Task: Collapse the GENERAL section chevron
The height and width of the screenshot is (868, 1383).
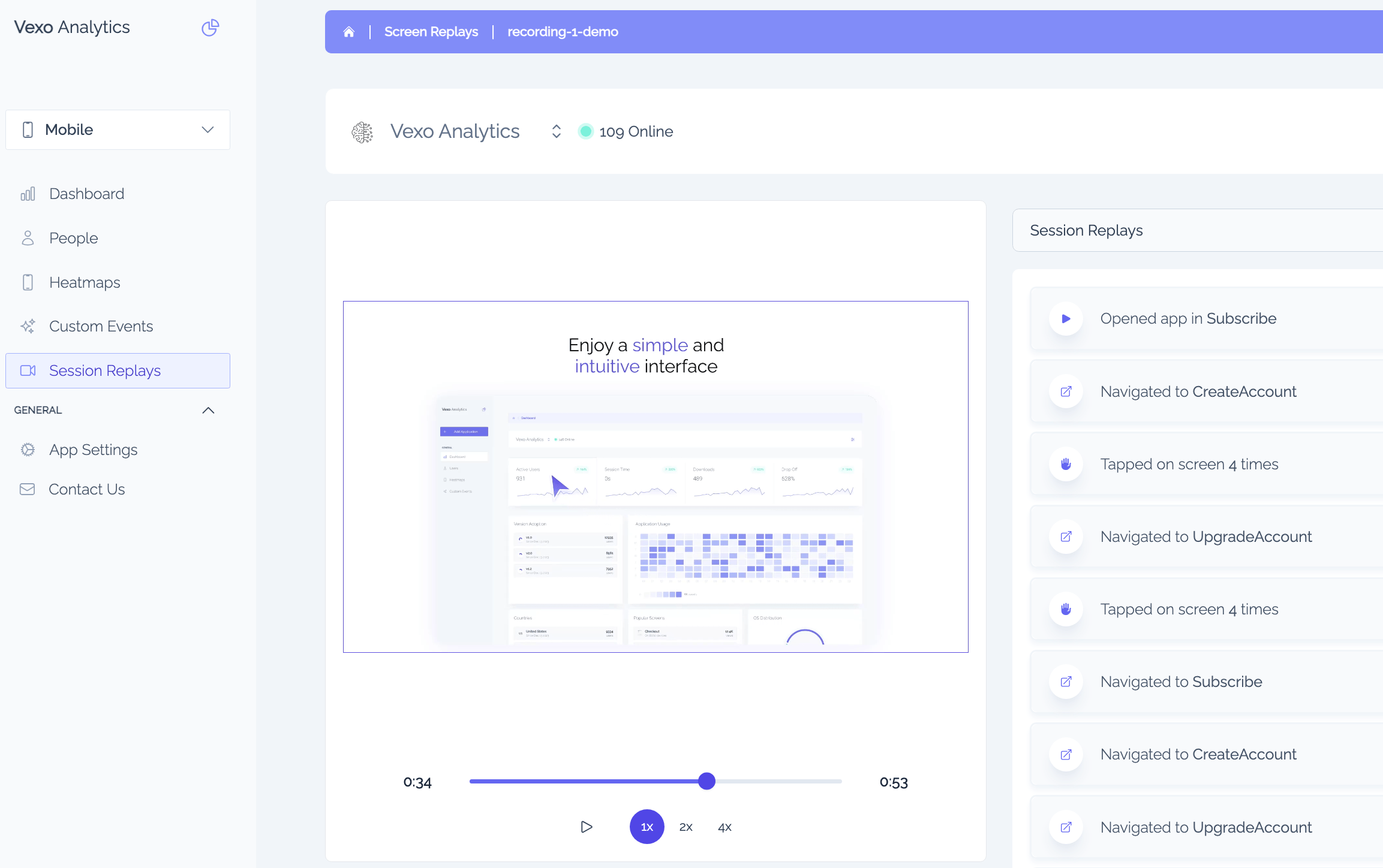Action: coord(208,410)
